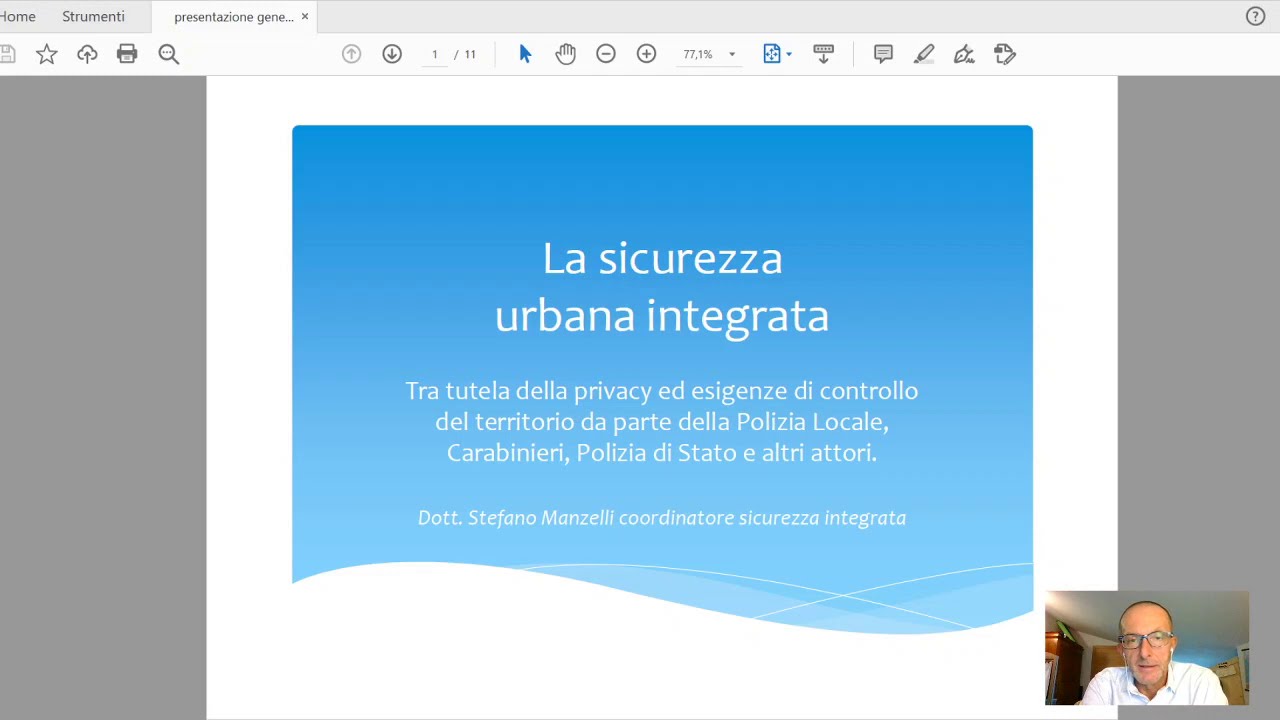The width and height of the screenshot is (1280, 720).
Task: Go to next page arrow
Action: pos(392,54)
